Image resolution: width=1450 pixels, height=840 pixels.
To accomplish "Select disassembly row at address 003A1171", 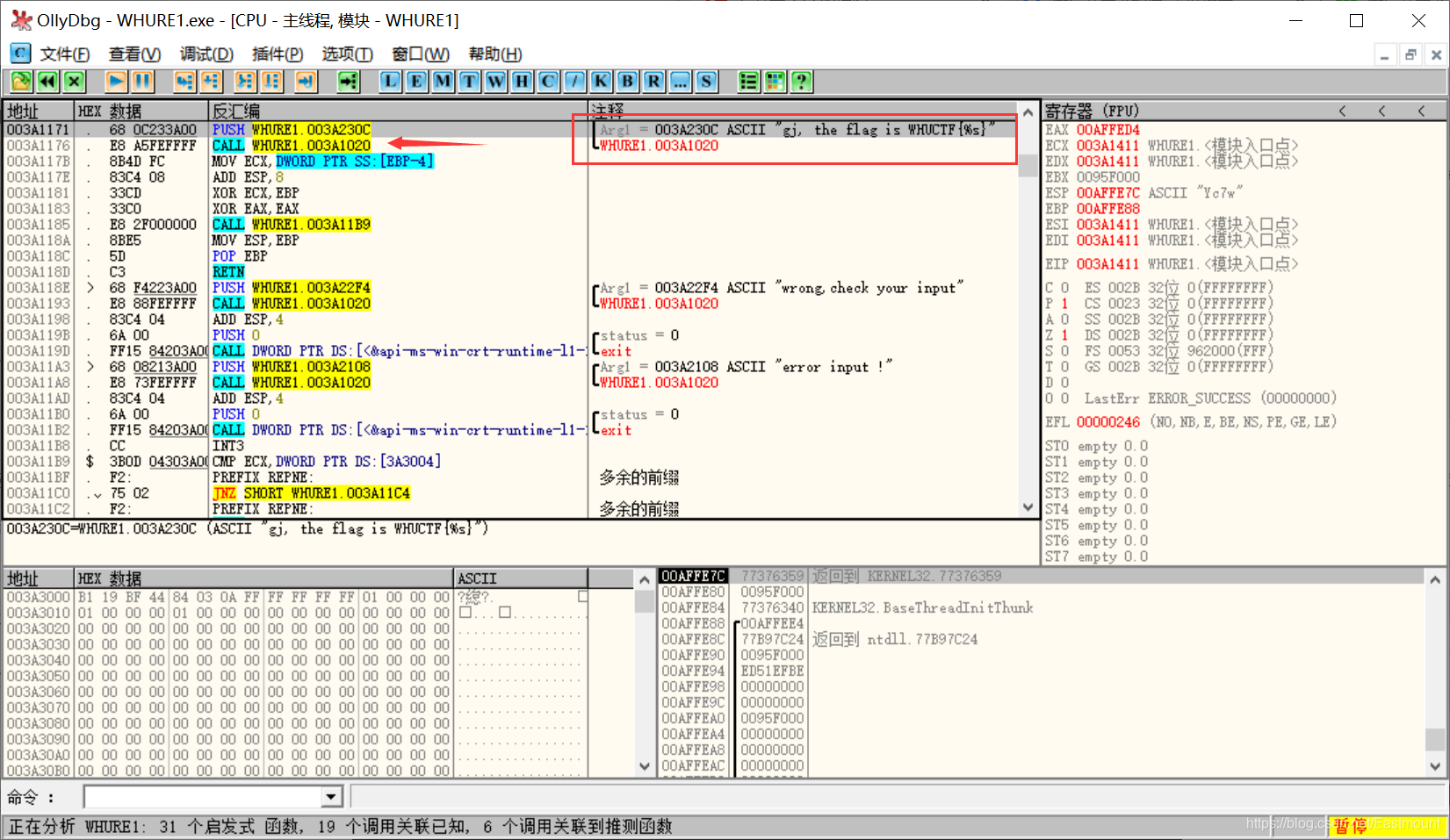I will point(511,130).
